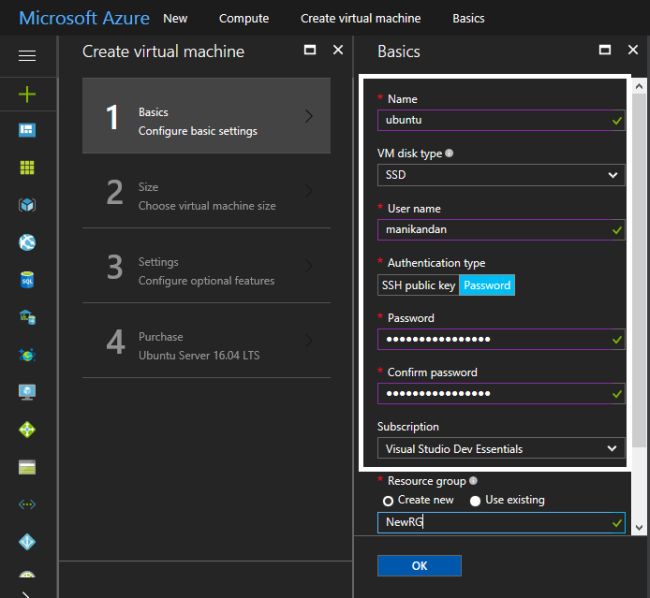The width and height of the screenshot is (650, 598).
Task: Open Storage accounts icon in sidebar
Action: pos(27,467)
